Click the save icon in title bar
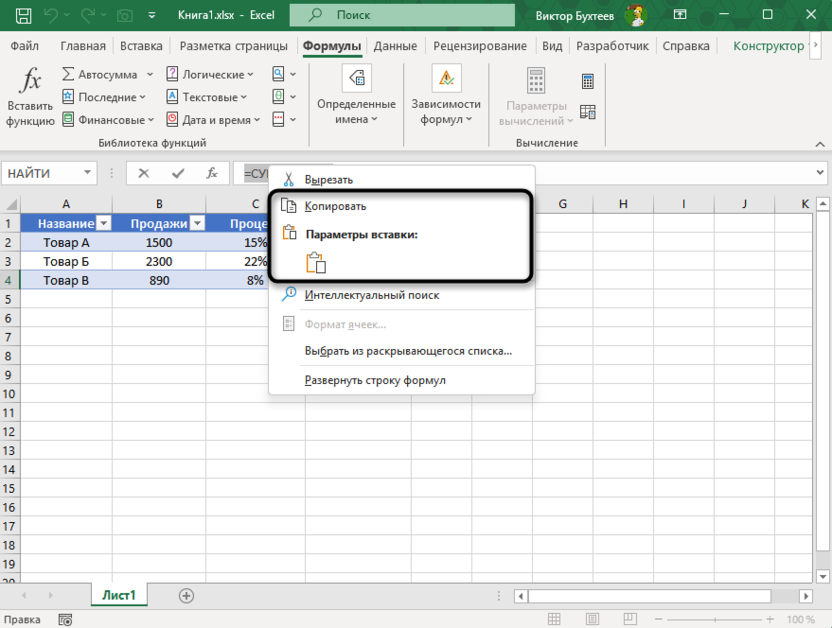Viewport: 832px width, 628px height. (23, 16)
